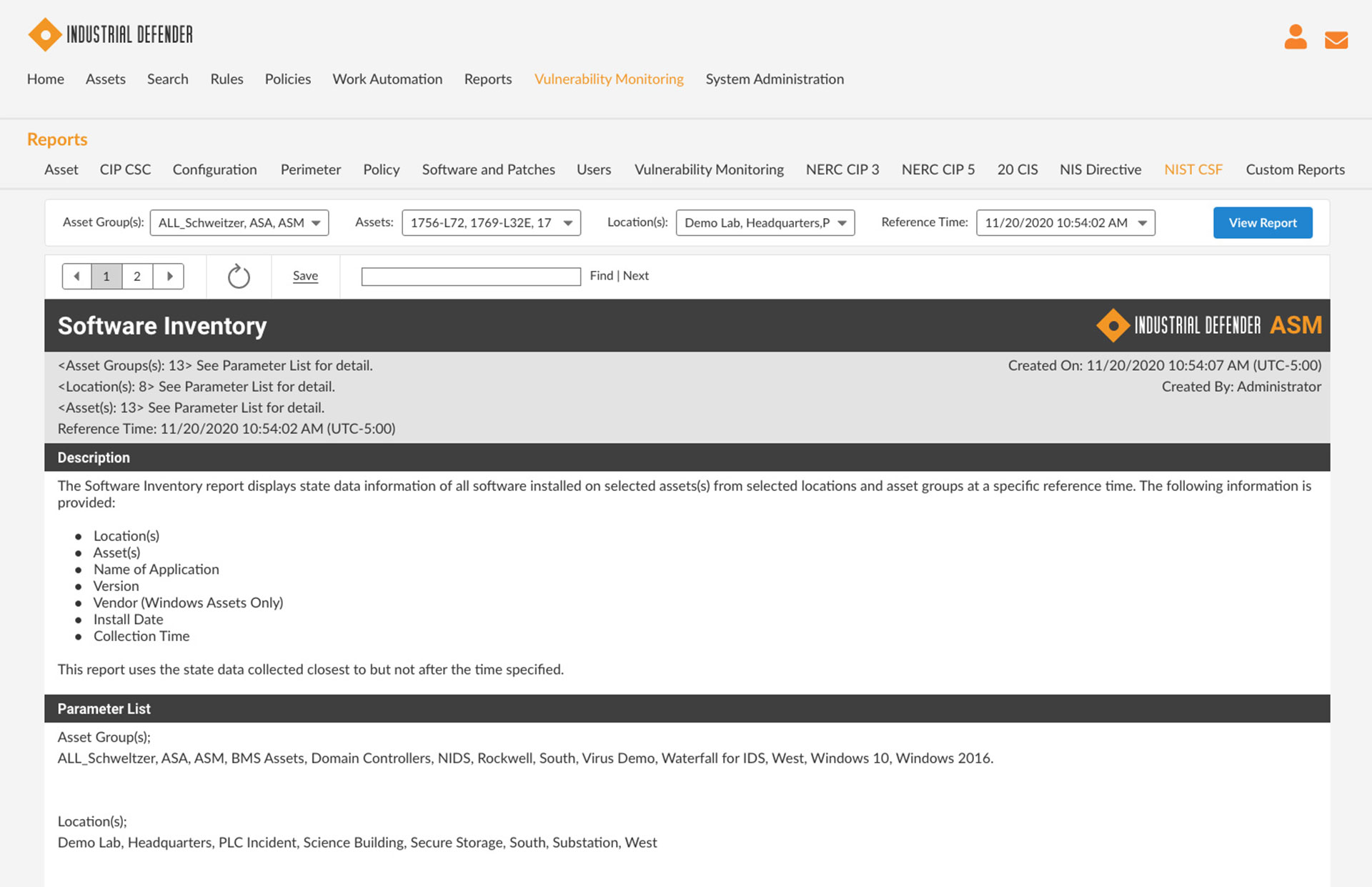Switch to Software and Patches tab
Screen dimensions: 1372x887
click(488, 169)
